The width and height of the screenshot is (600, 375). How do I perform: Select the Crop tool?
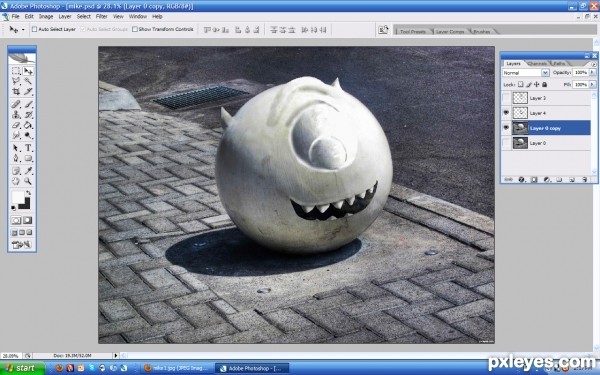coord(16,92)
